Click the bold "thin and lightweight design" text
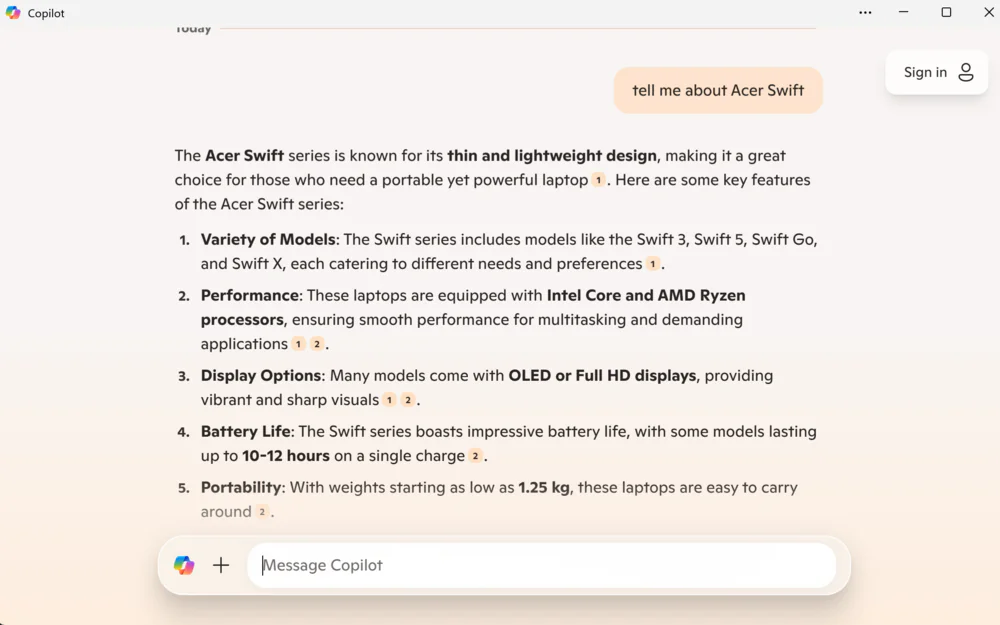Screen dimensions: 1000x625 click(x=552, y=156)
